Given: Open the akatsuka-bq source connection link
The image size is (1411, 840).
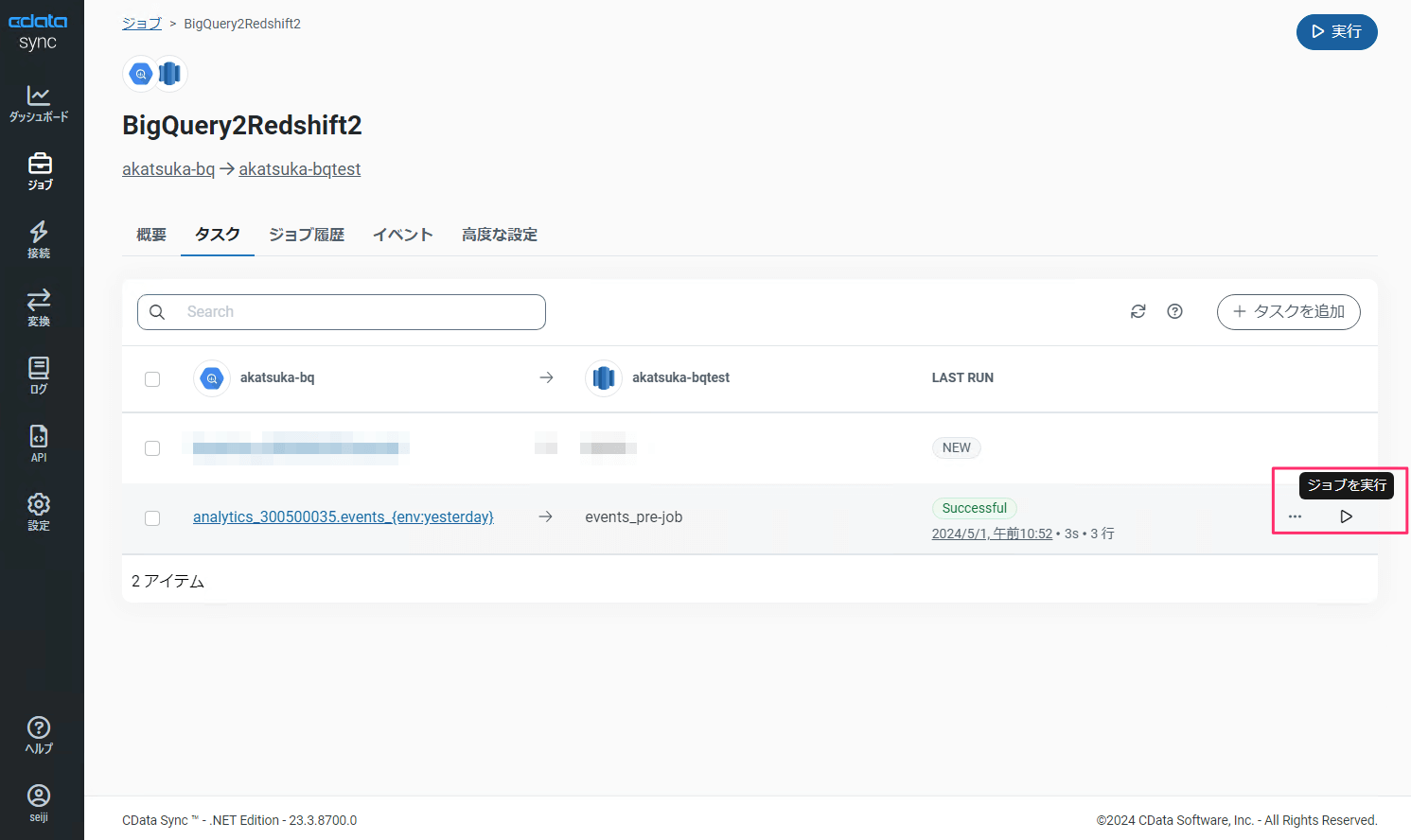Looking at the screenshot, I should (168, 169).
